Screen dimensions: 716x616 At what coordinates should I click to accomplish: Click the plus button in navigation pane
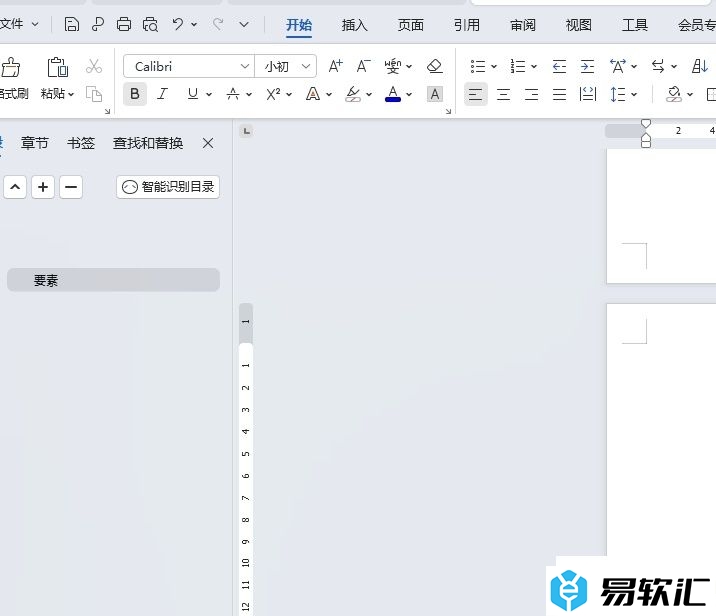pos(43,187)
